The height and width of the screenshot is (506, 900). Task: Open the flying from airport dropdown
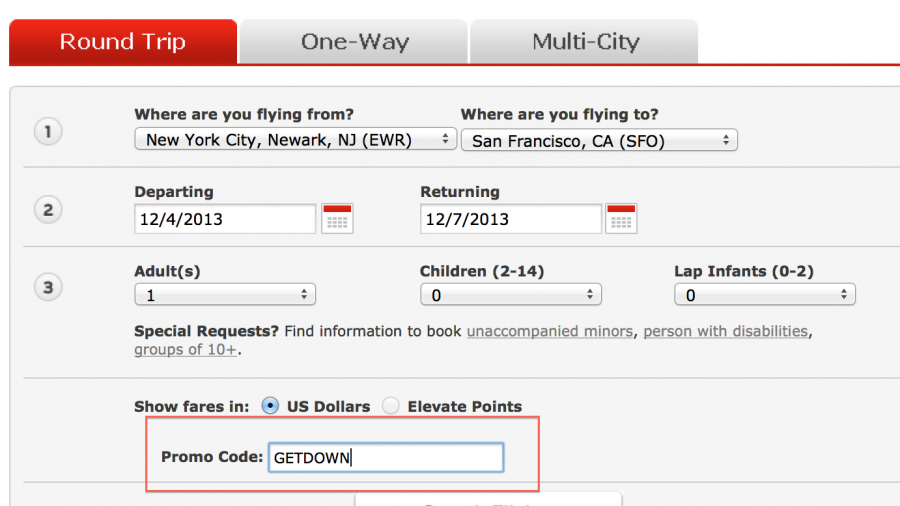pos(295,140)
